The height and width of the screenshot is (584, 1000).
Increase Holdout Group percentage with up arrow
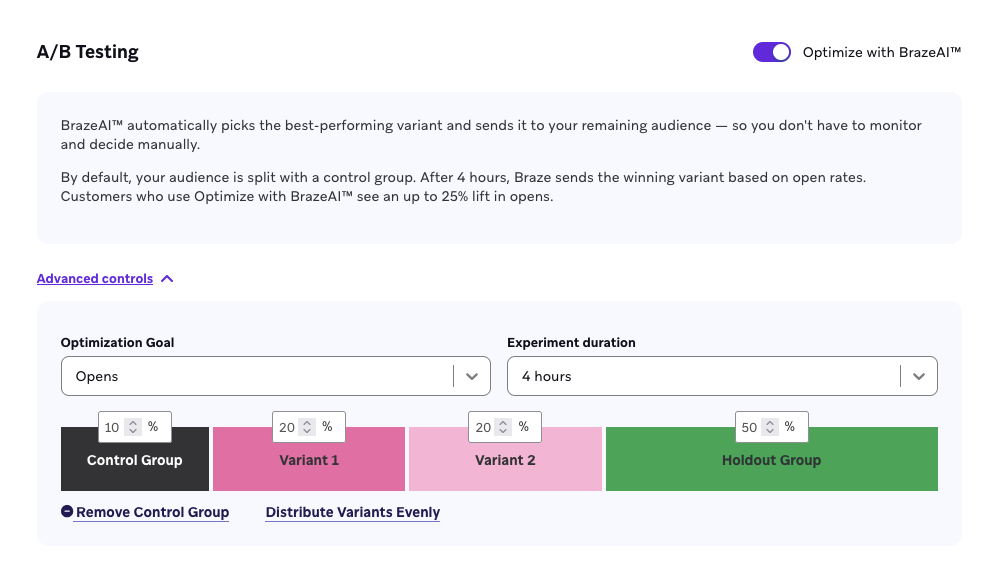point(770,423)
